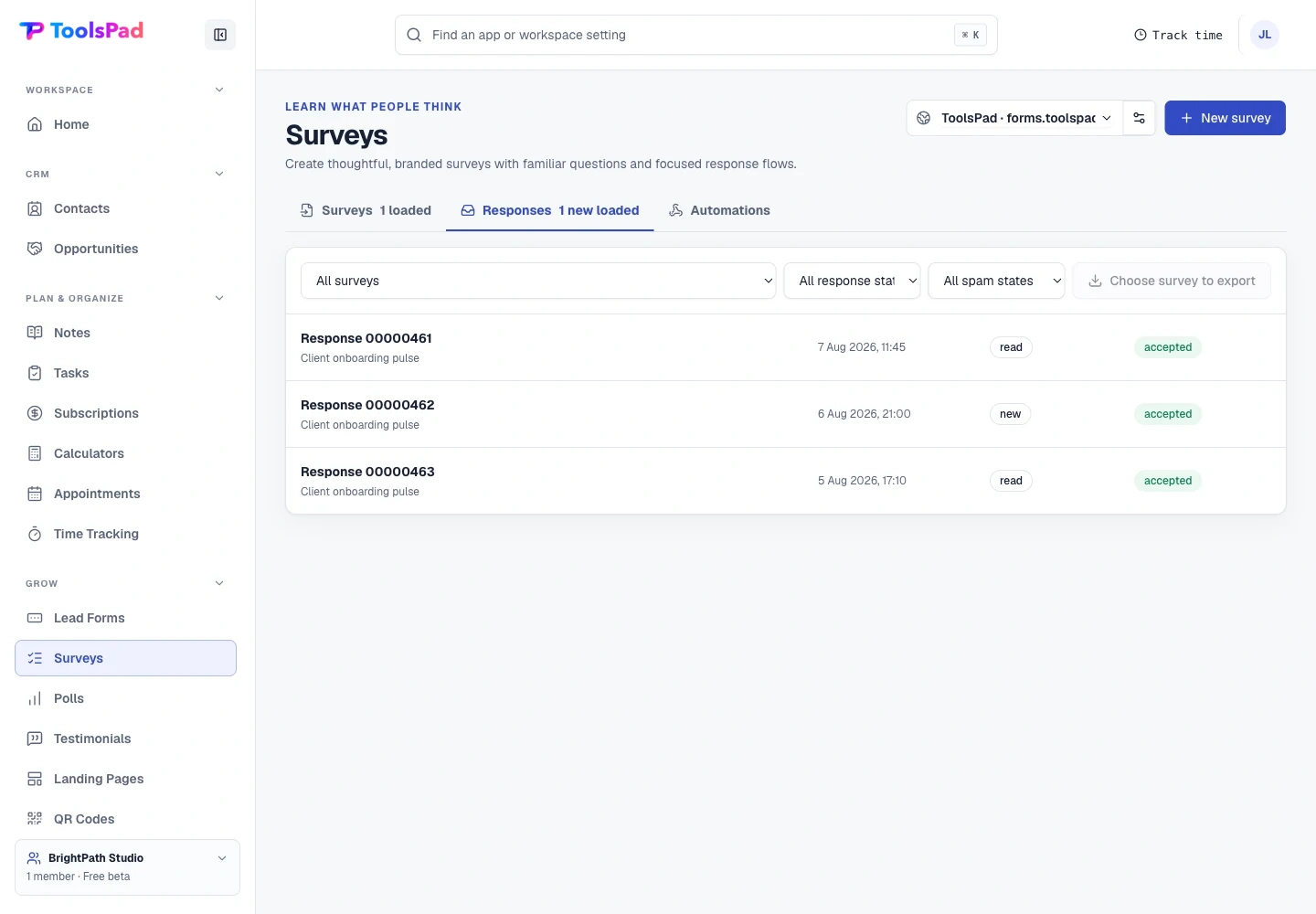Click the Surveys checklist icon
Image resolution: width=1316 pixels, height=914 pixels.
coord(35,658)
